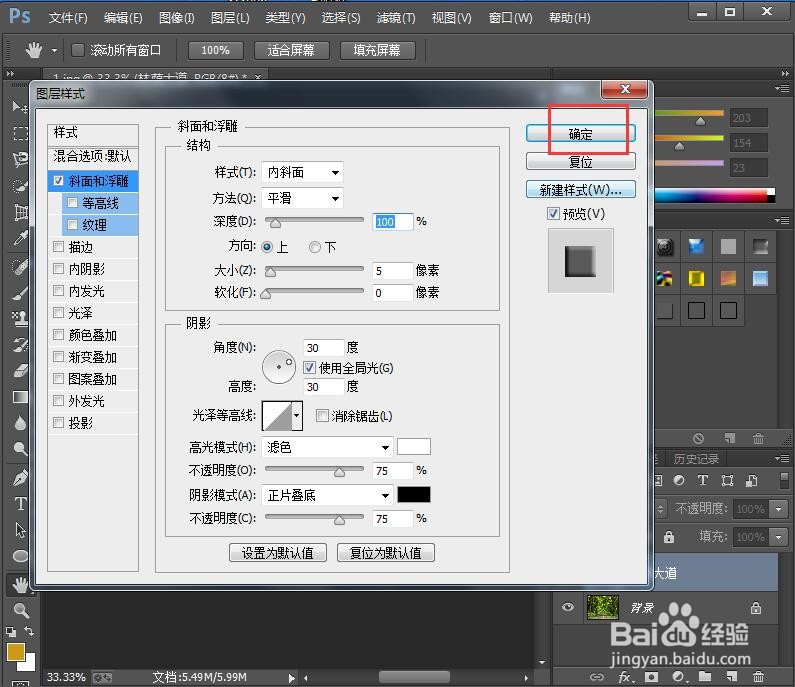Select the Rectangular Marquee tool
This screenshot has height=687, width=795.
coord(20,133)
